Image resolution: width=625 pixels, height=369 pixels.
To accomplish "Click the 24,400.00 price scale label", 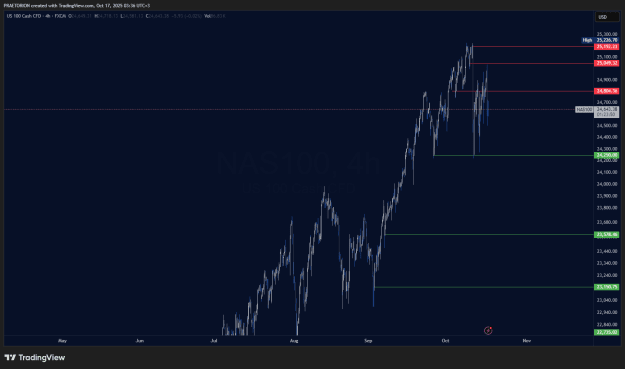I will pyautogui.click(x=607, y=137).
